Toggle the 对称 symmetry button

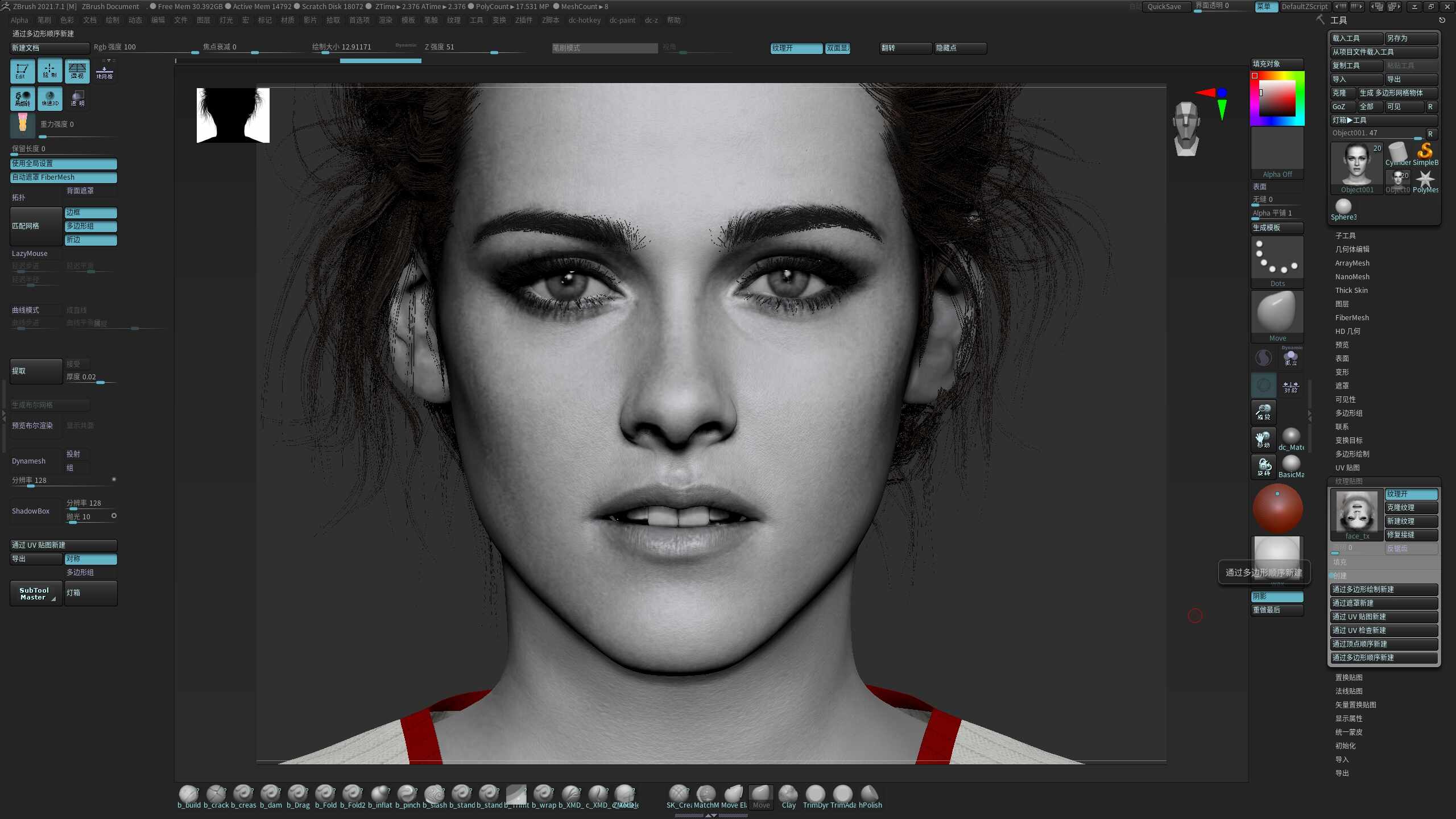[x=90, y=559]
